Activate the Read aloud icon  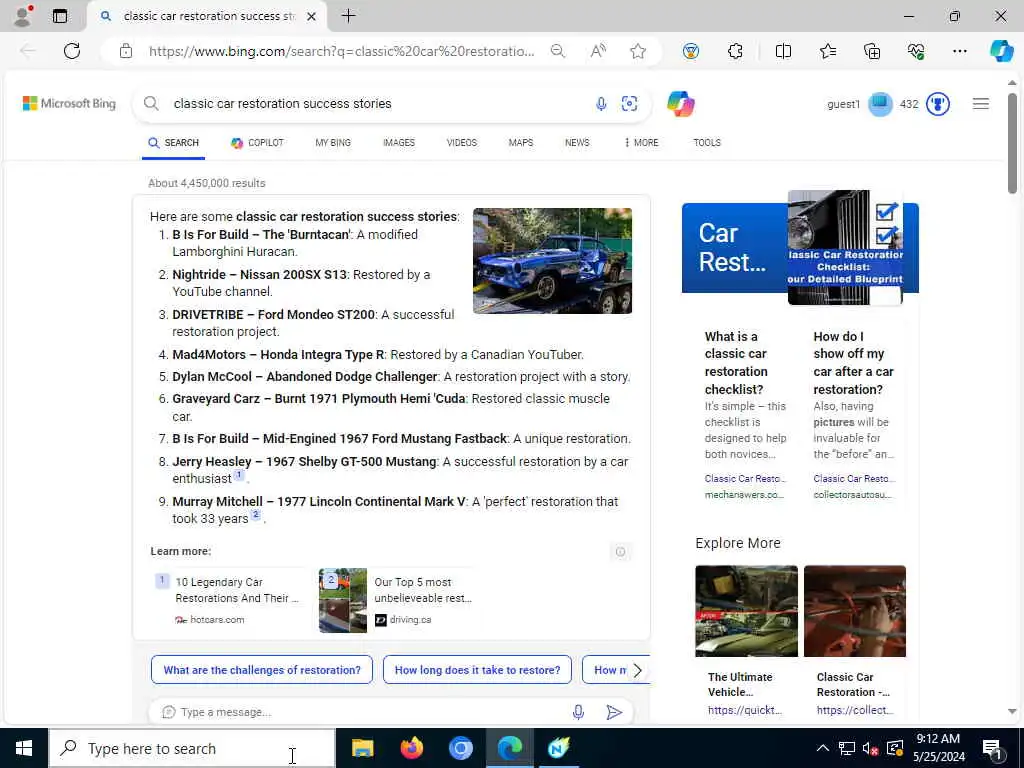(x=598, y=51)
